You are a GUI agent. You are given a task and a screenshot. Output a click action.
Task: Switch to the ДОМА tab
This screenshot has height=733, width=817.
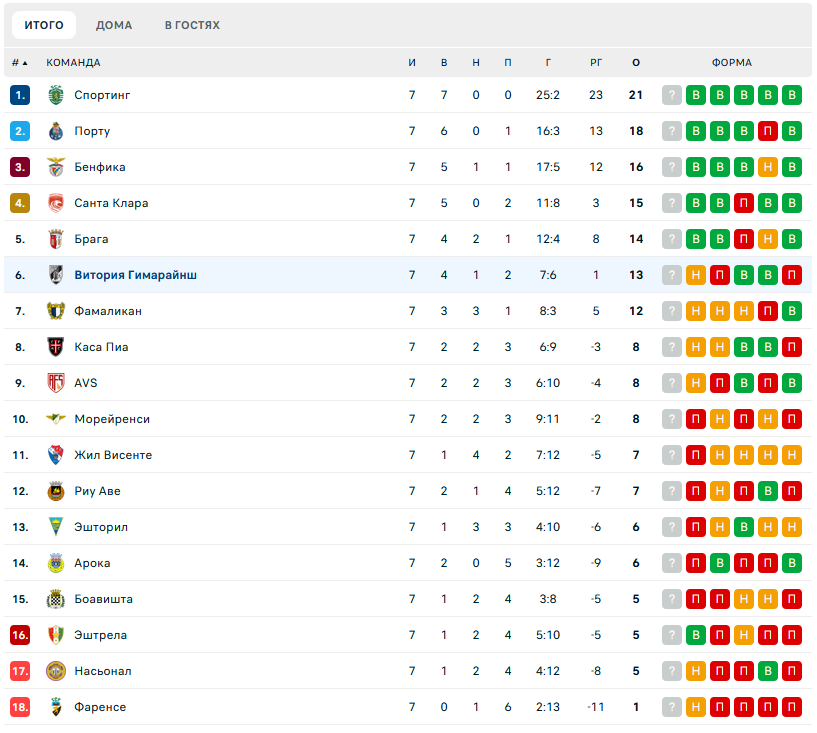(x=114, y=25)
